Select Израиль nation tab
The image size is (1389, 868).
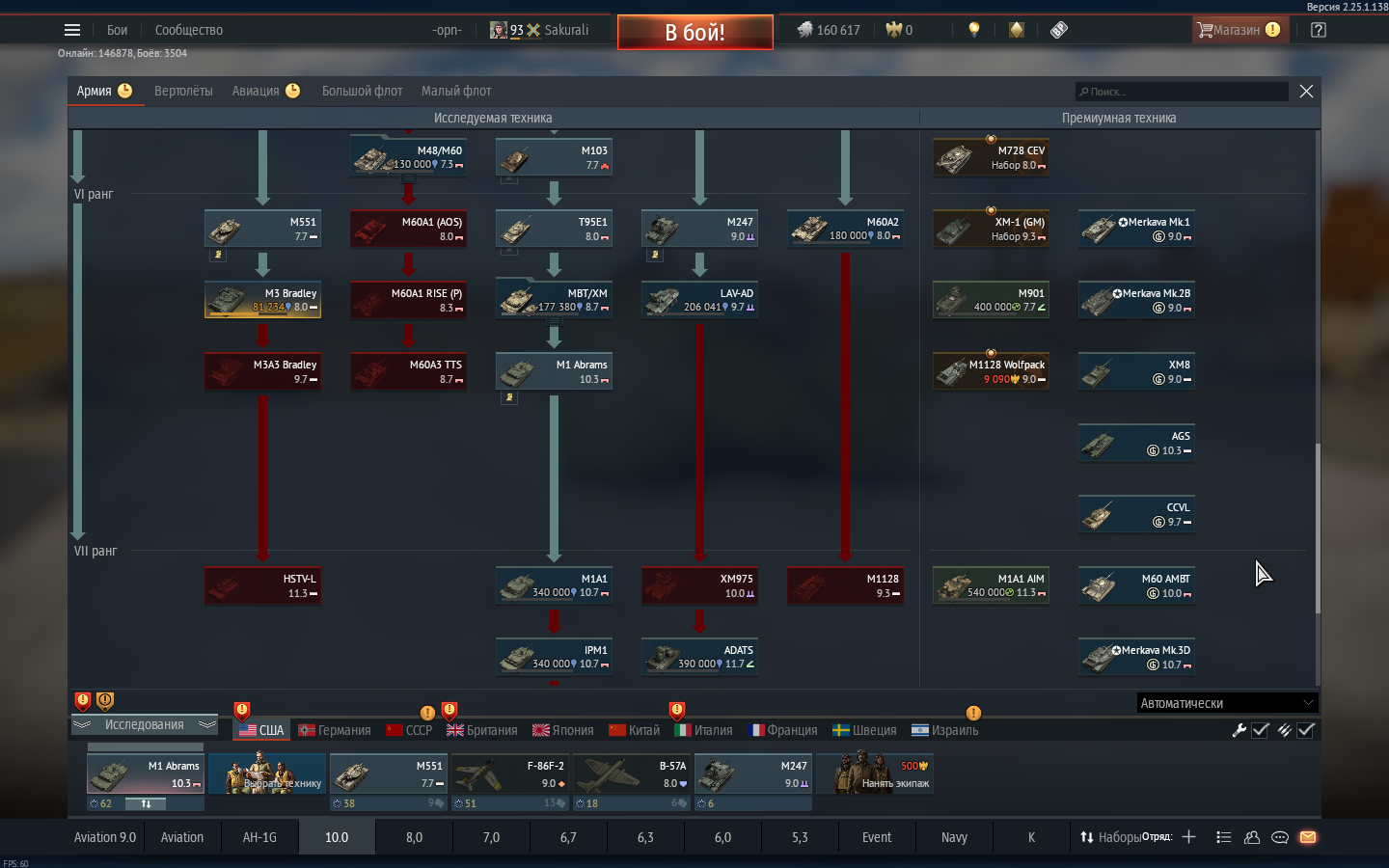[945, 730]
